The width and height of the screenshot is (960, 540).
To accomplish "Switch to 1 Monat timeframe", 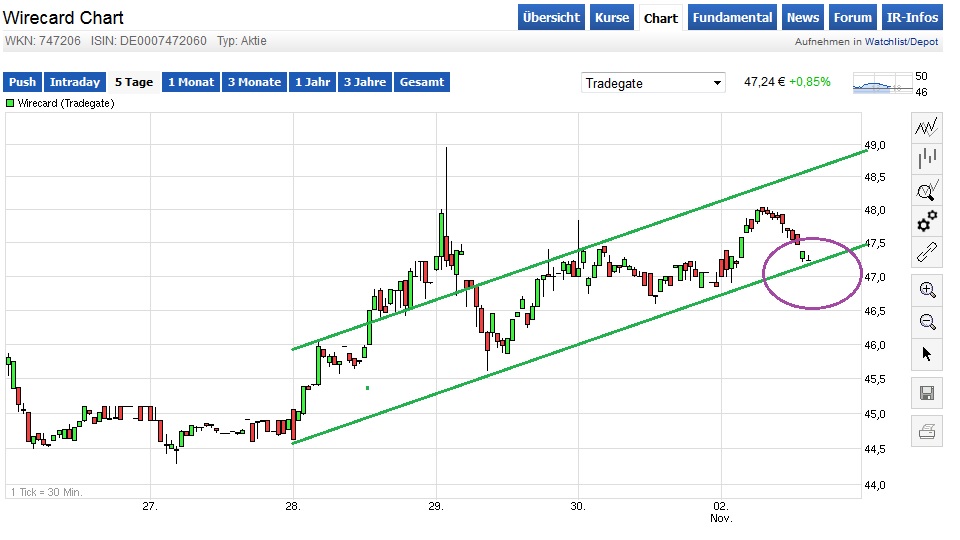I will click(191, 82).
